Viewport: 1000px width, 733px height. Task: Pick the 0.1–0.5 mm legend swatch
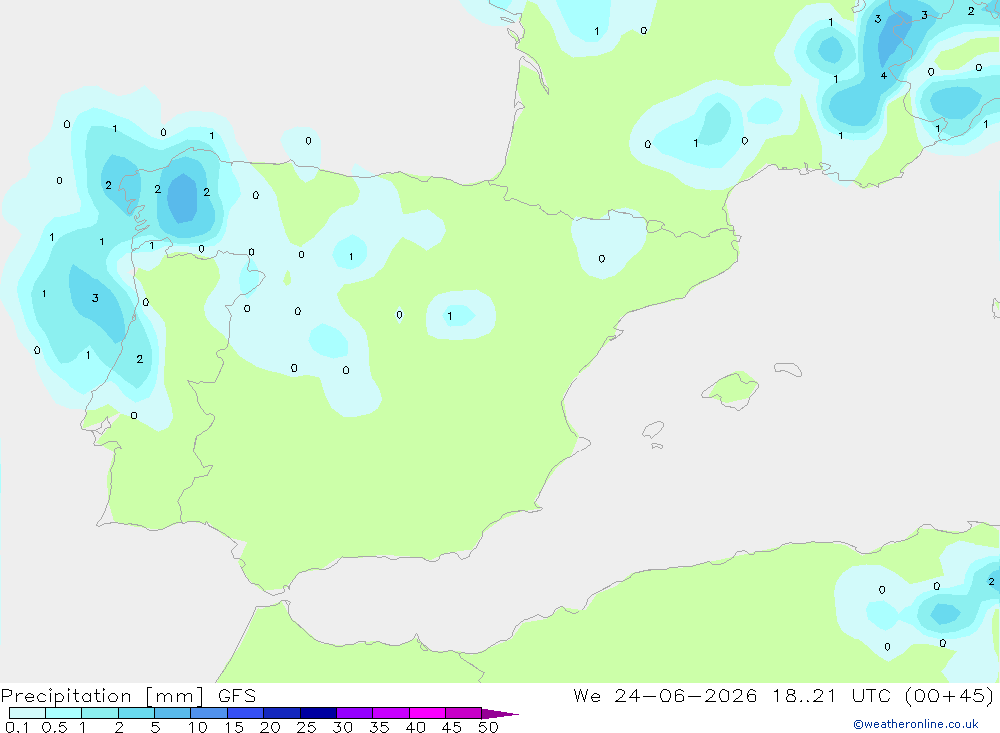(x=27, y=713)
